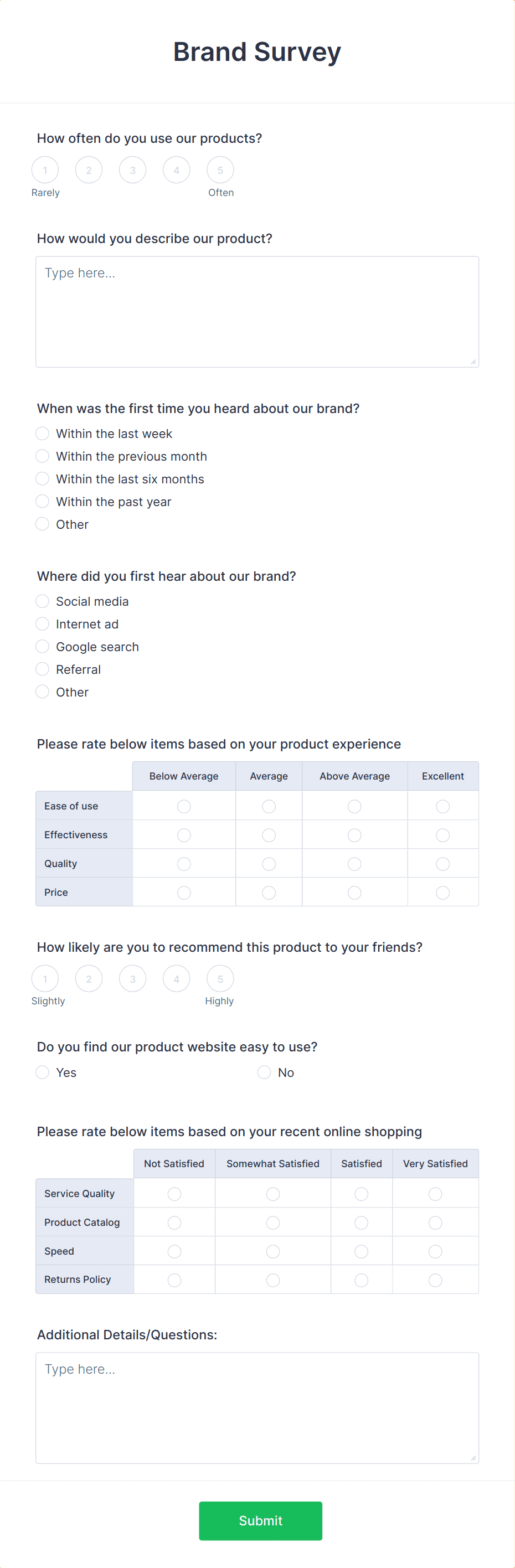
Task: Rate Service Quality as Very Satisfied
Action: [435, 1194]
